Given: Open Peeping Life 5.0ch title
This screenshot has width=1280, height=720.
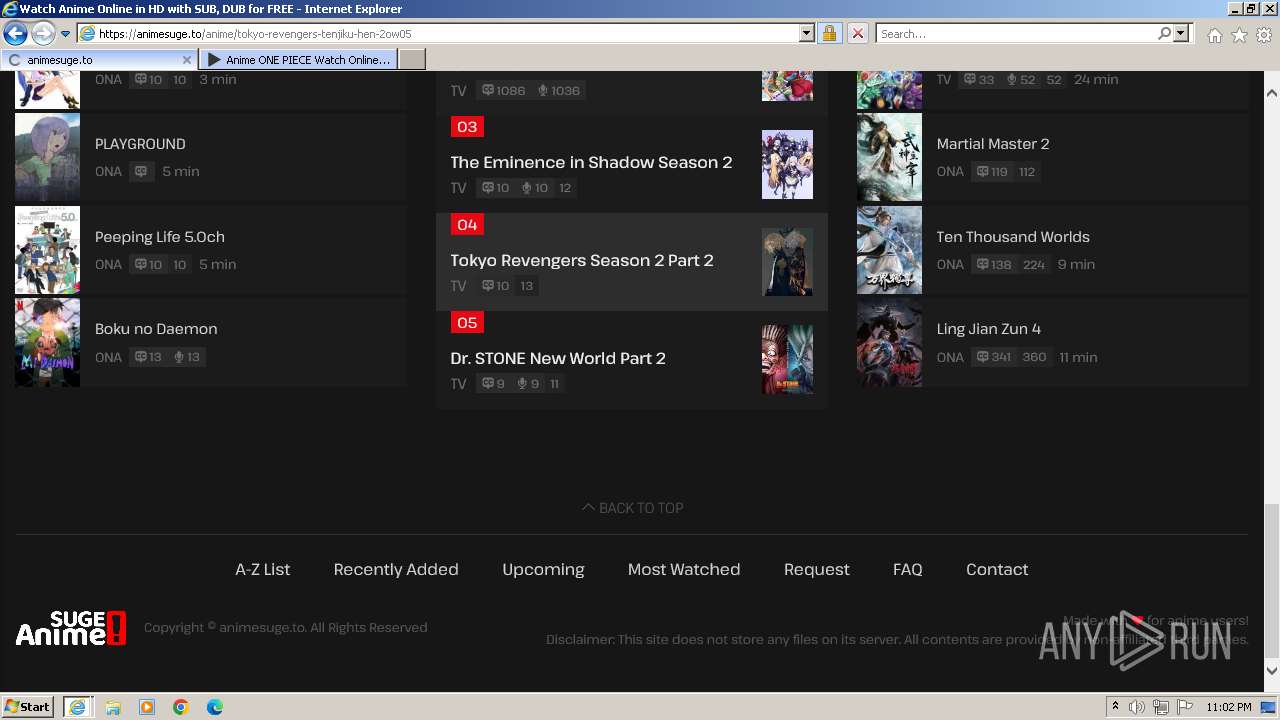Looking at the screenshot, I should 160,237.
